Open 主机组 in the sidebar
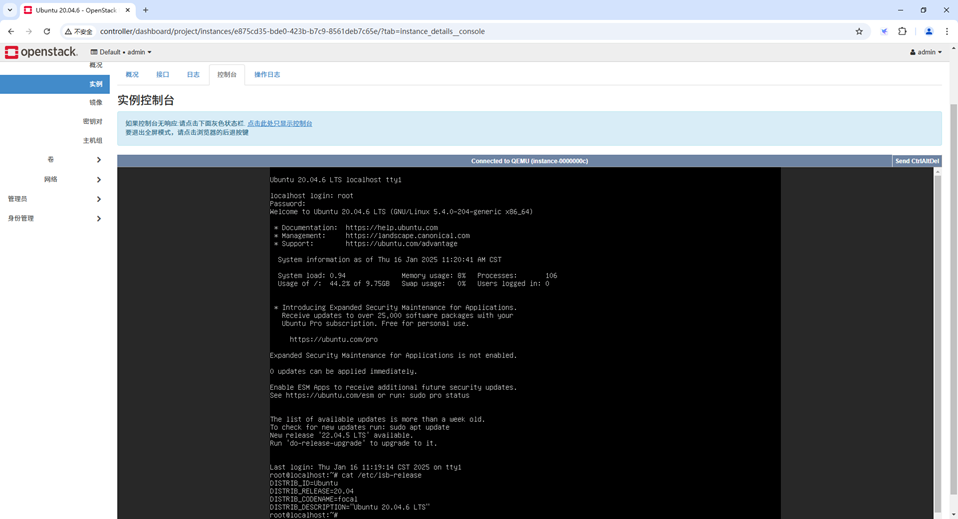 point(93,141)
